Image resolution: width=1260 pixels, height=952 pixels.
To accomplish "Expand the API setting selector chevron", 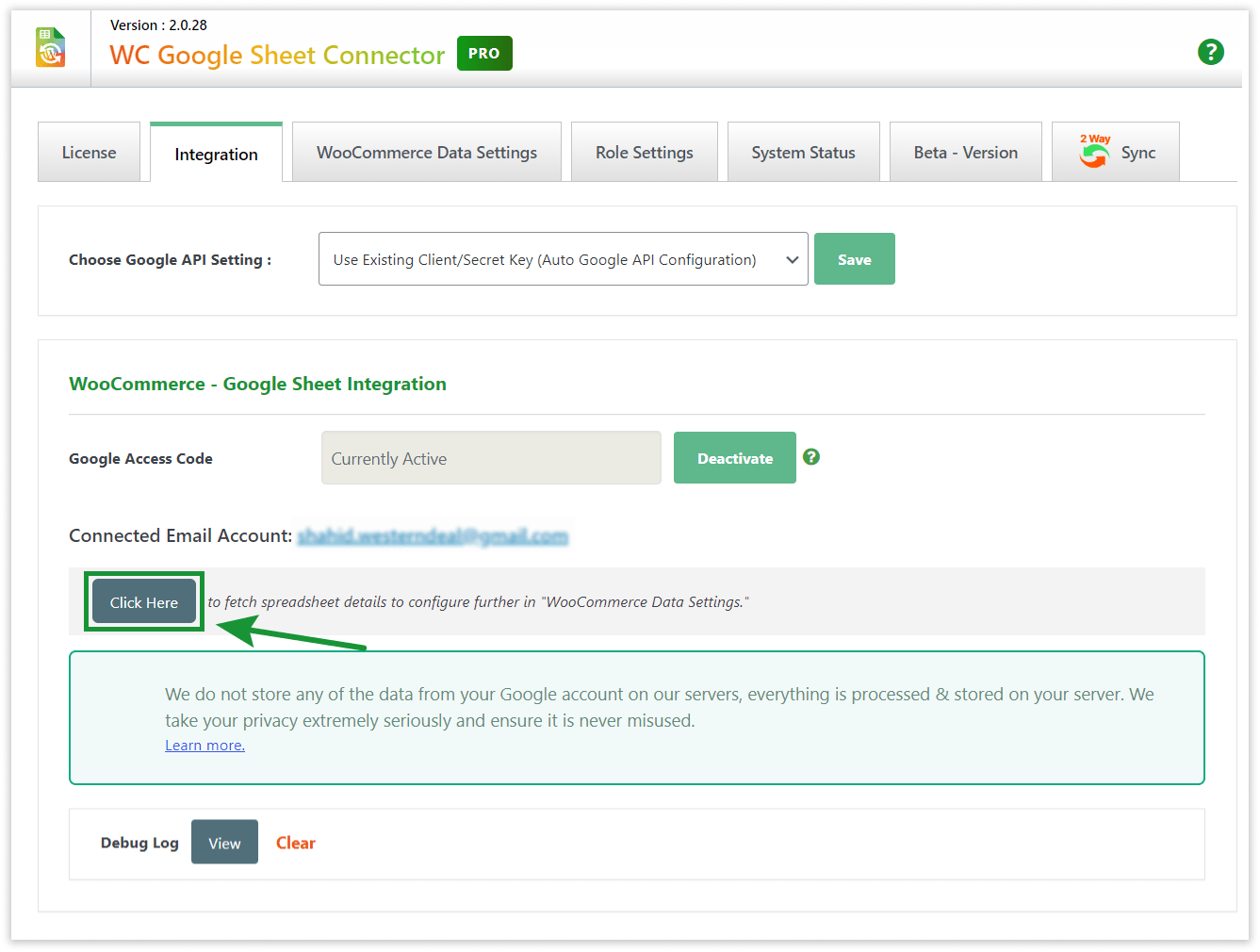I will pyautogui.click(x=794, y=258).
